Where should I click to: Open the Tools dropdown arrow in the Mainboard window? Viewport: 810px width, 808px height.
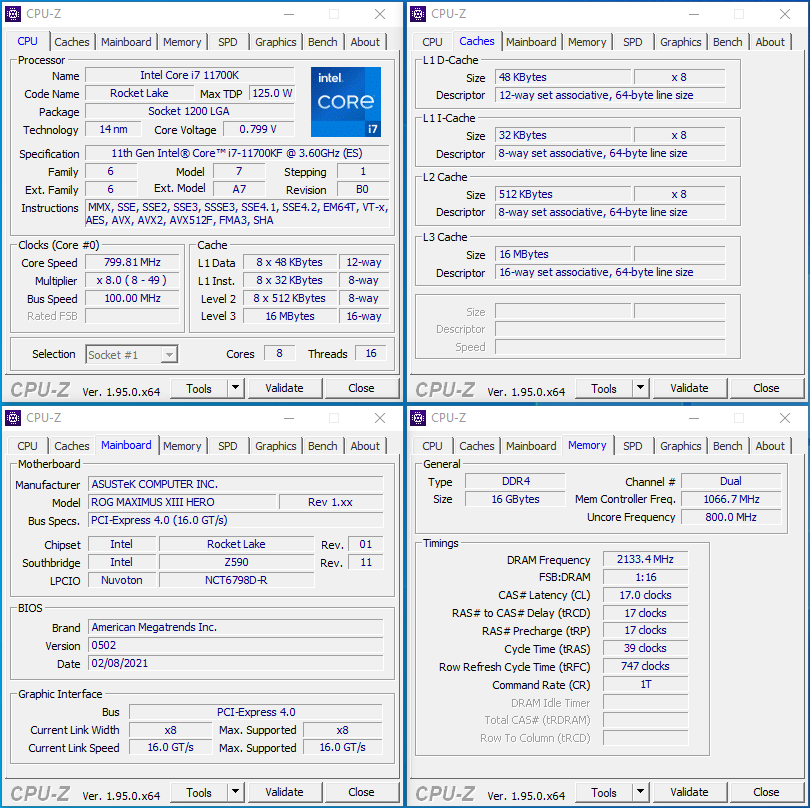(x=236, y=792)
